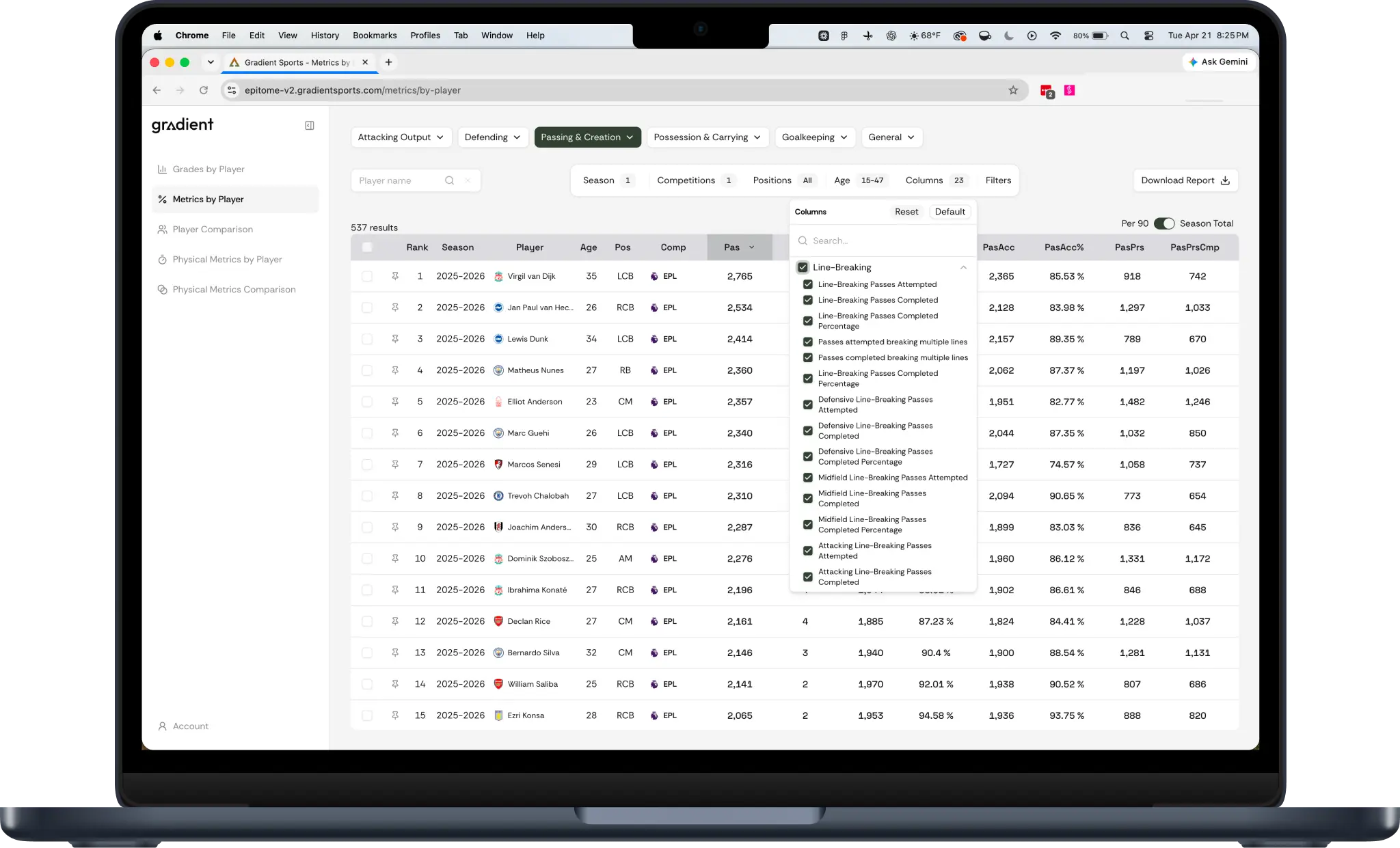The image size is (1400, 848).
Task: Click the Download Report button
Action: (x=1185, y=180)
